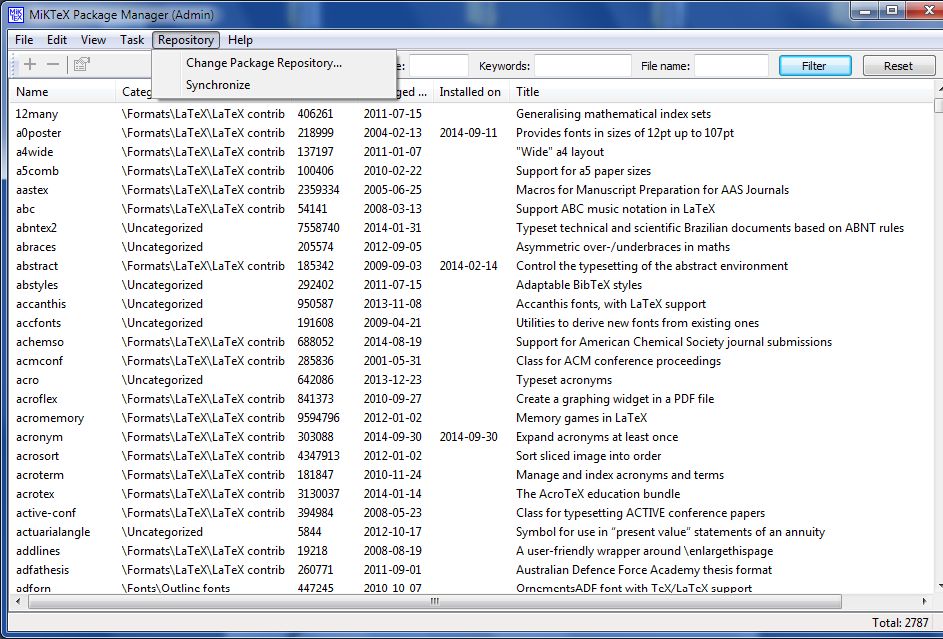Select the acroflex package
This screenshot has height=639, width=943.
(x=37, y=399)
